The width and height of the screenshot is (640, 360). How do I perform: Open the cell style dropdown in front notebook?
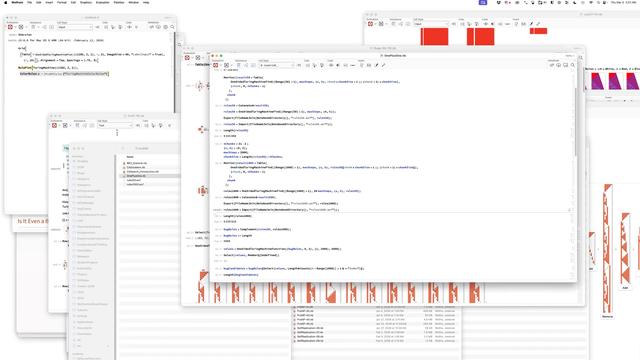[277, 65]
